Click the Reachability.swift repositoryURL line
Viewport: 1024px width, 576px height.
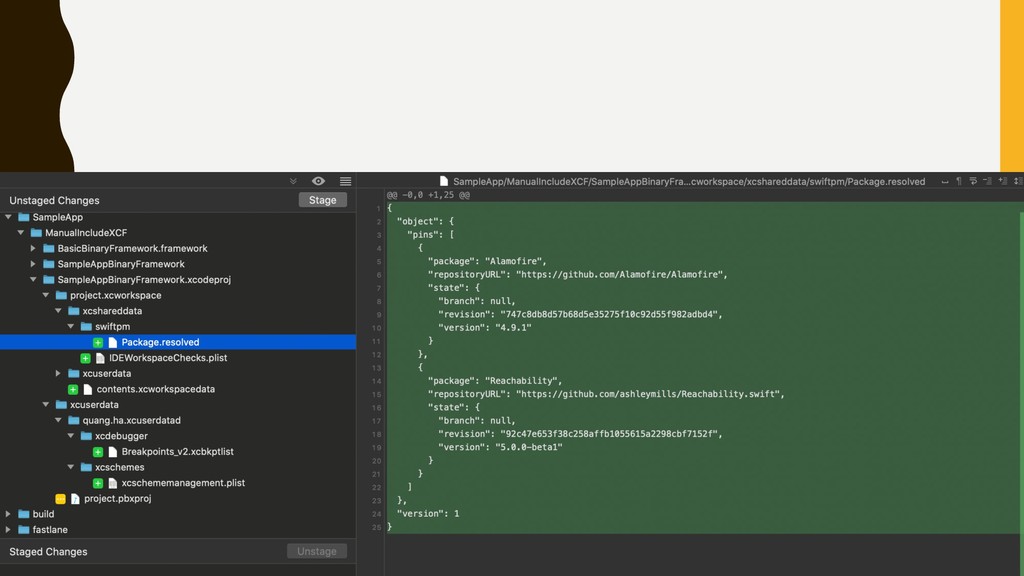click(x=606, y=394)
